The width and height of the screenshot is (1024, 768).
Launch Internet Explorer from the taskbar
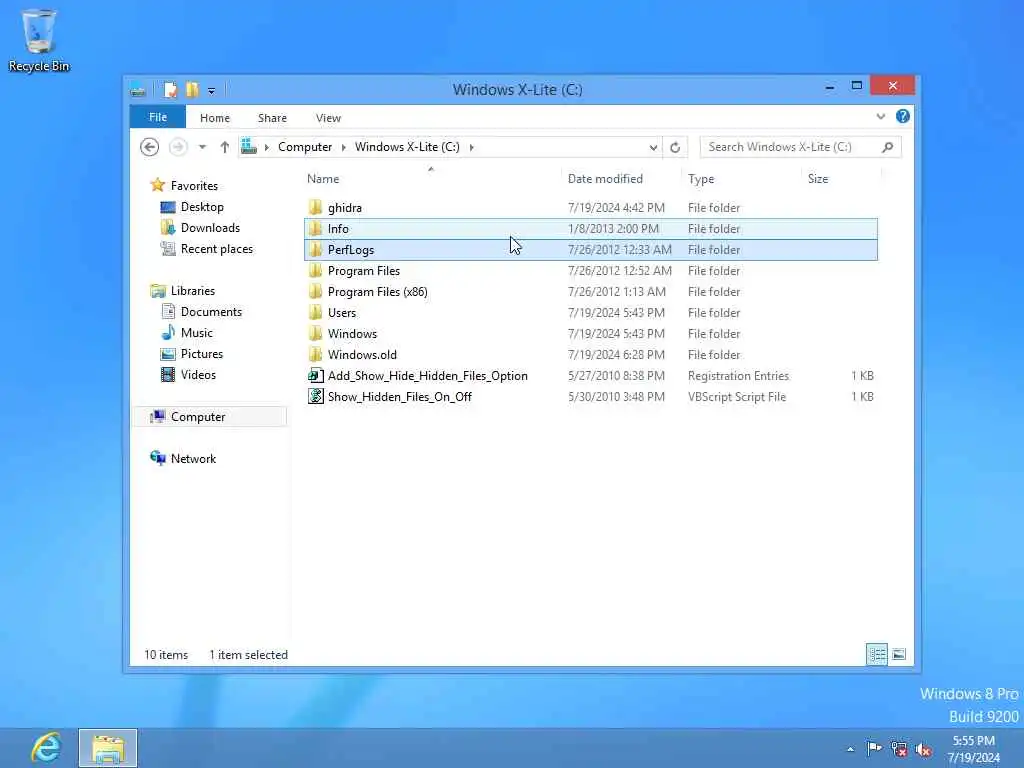point(46,748)
